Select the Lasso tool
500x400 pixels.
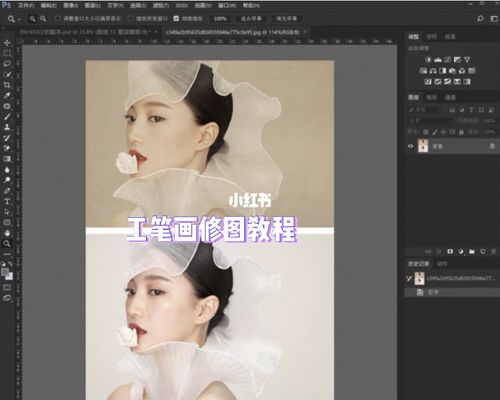click(x=7, y=64)
